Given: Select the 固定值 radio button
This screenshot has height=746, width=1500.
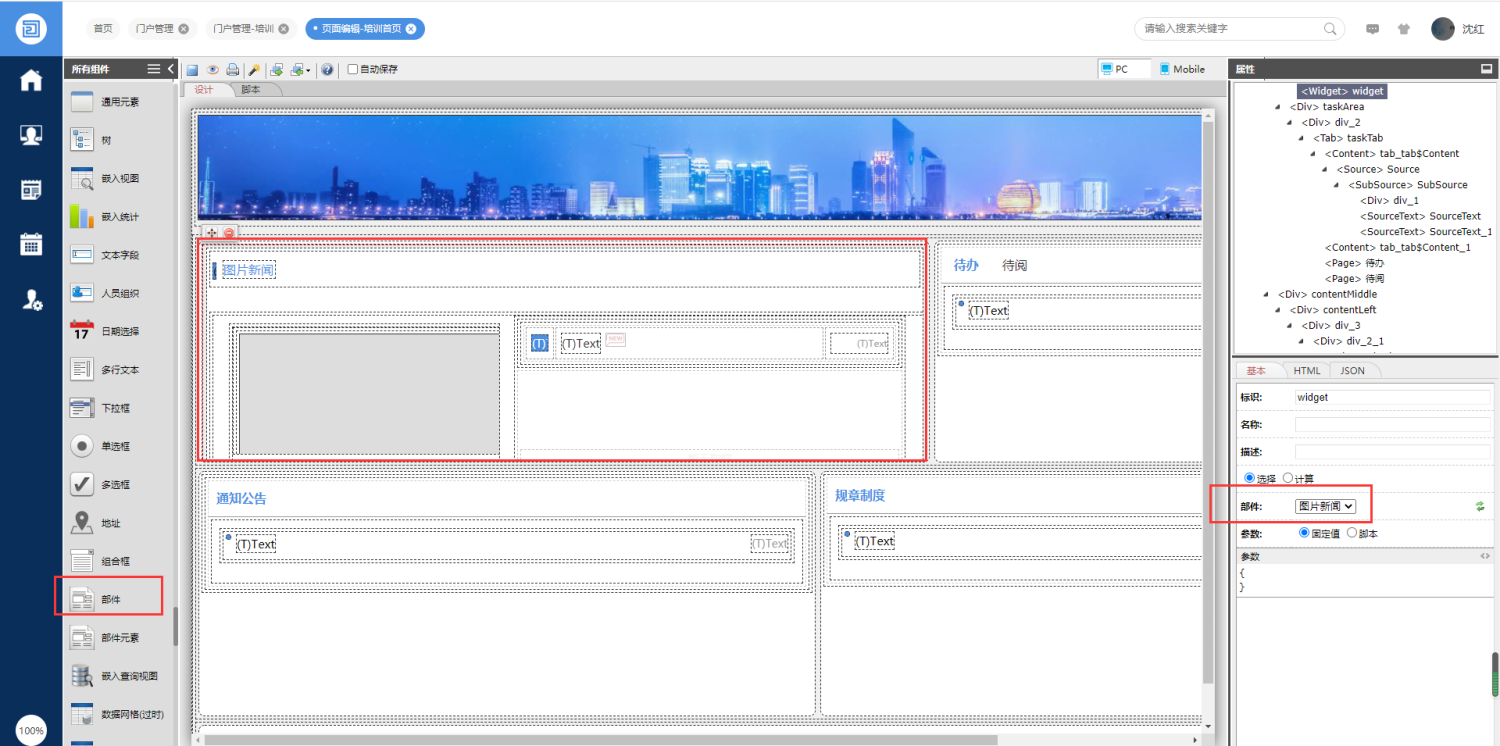Looking at the screenshot, I should coord(1304,533).
